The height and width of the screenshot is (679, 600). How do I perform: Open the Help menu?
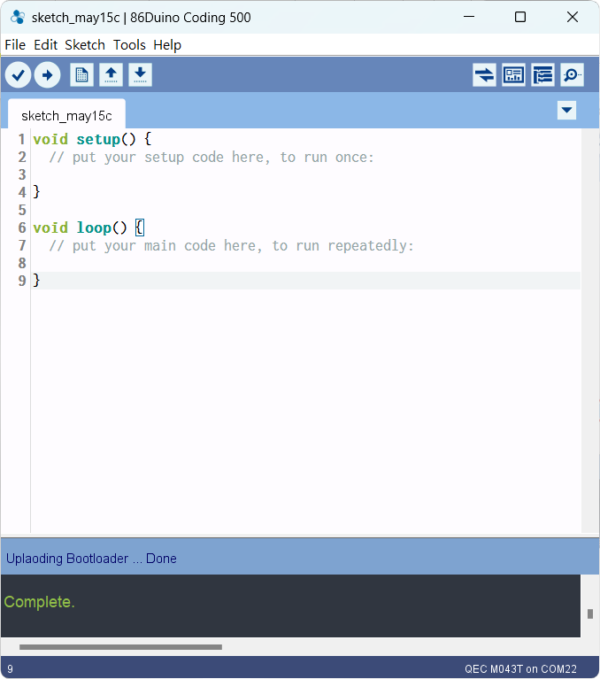tap(167, 45)
